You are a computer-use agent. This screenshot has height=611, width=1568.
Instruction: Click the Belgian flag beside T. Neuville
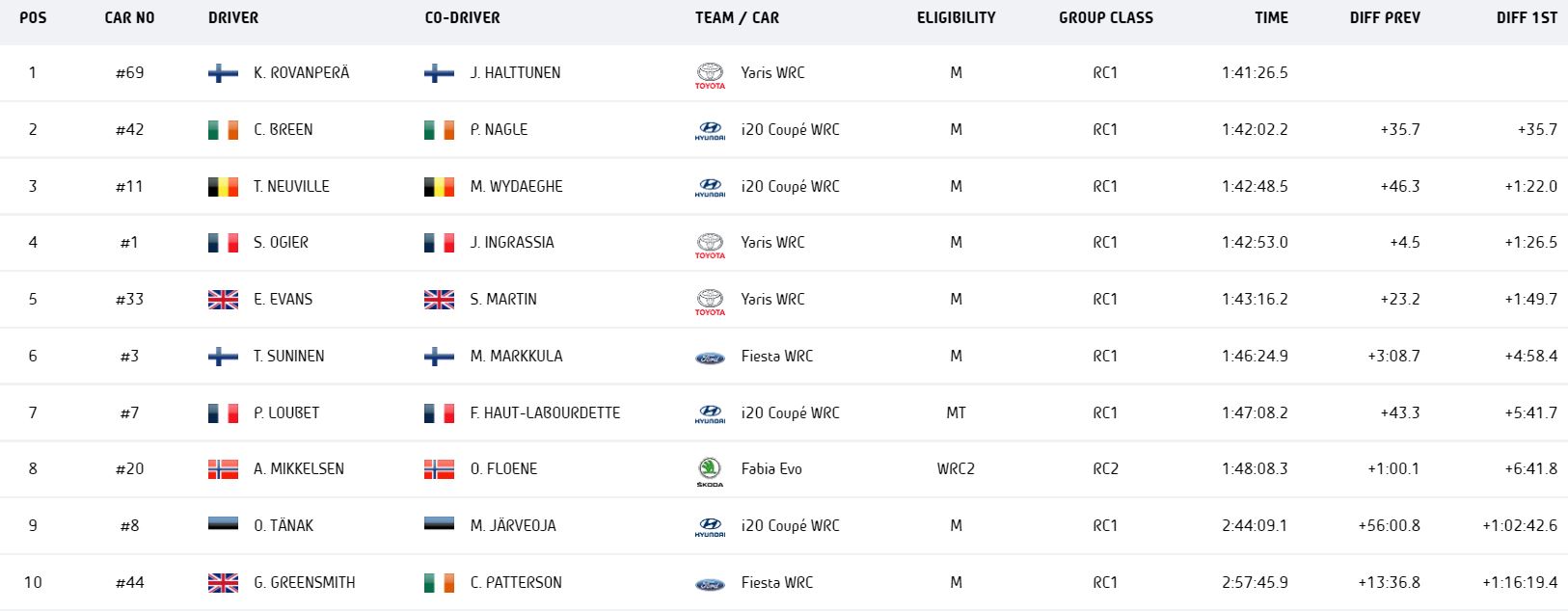[x=223, y=187]
